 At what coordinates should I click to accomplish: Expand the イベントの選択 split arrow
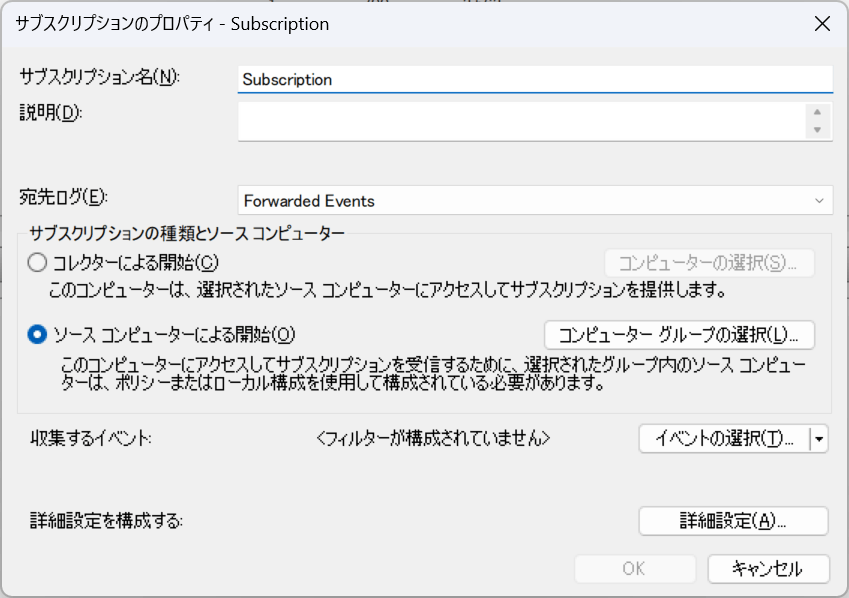[819, 438]
